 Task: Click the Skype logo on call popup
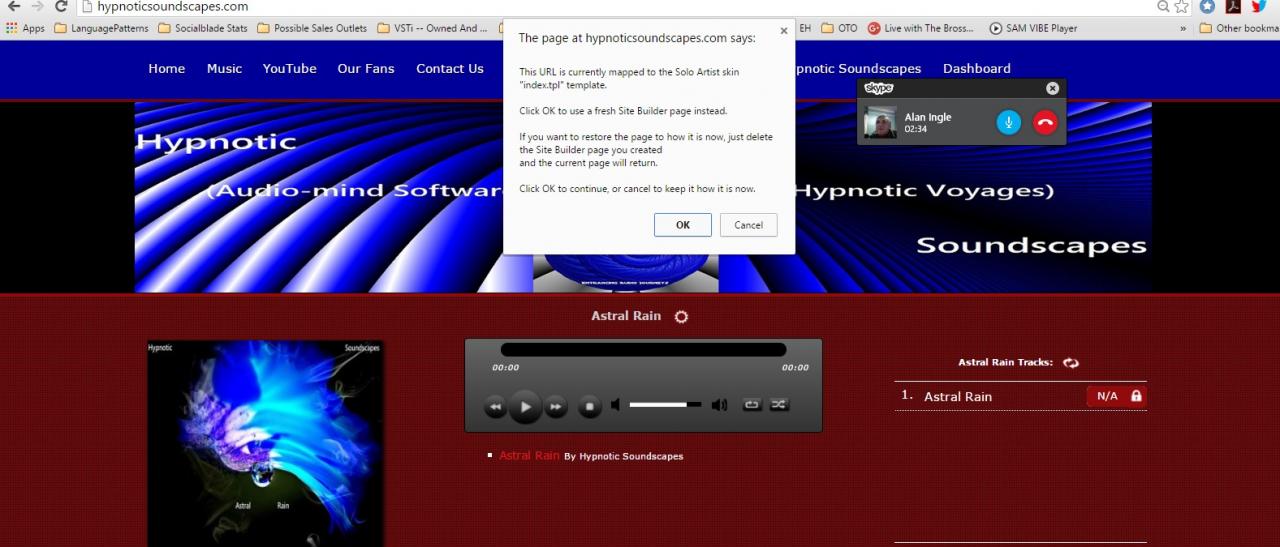(878, 88)
